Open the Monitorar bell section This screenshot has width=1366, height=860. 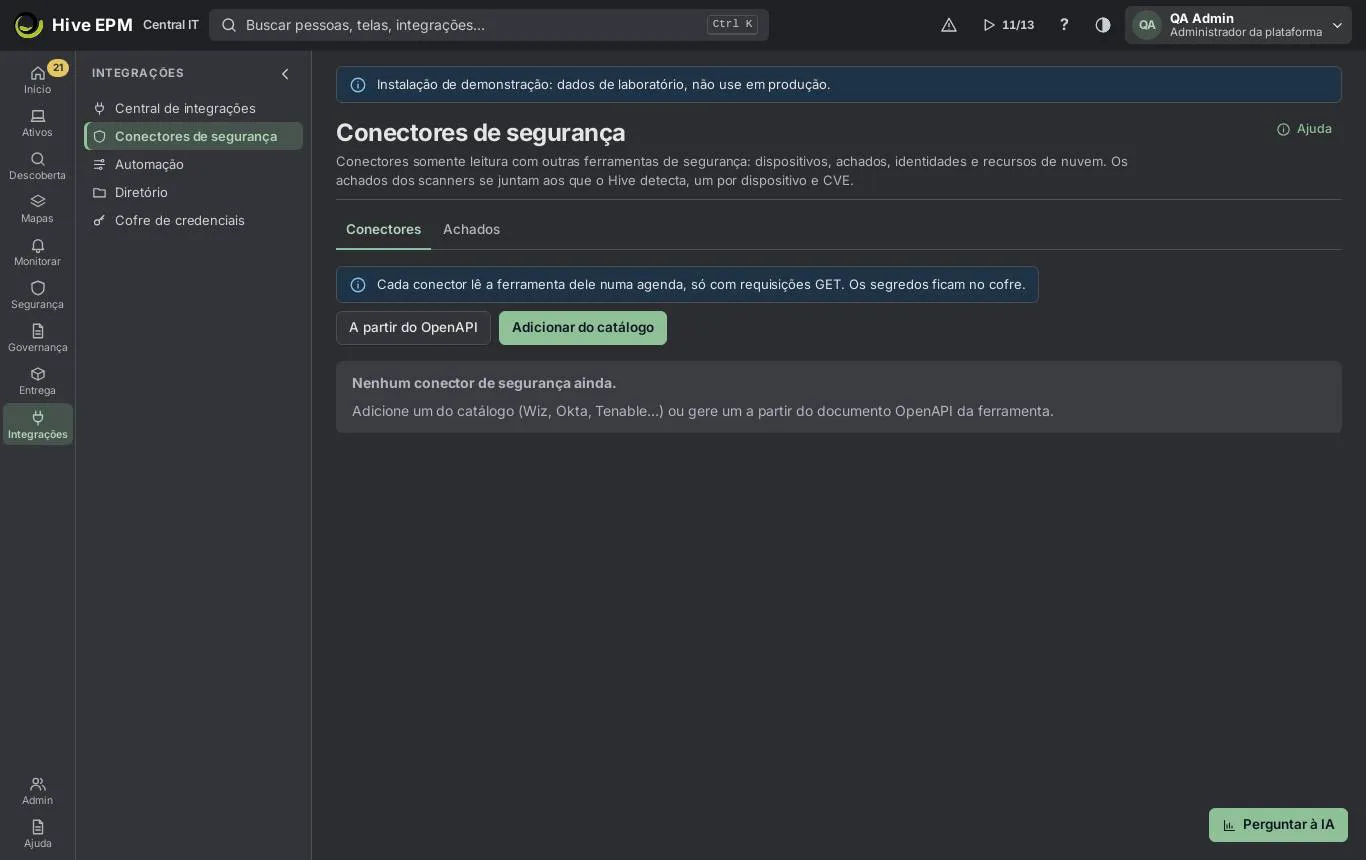tap(38, 252)
